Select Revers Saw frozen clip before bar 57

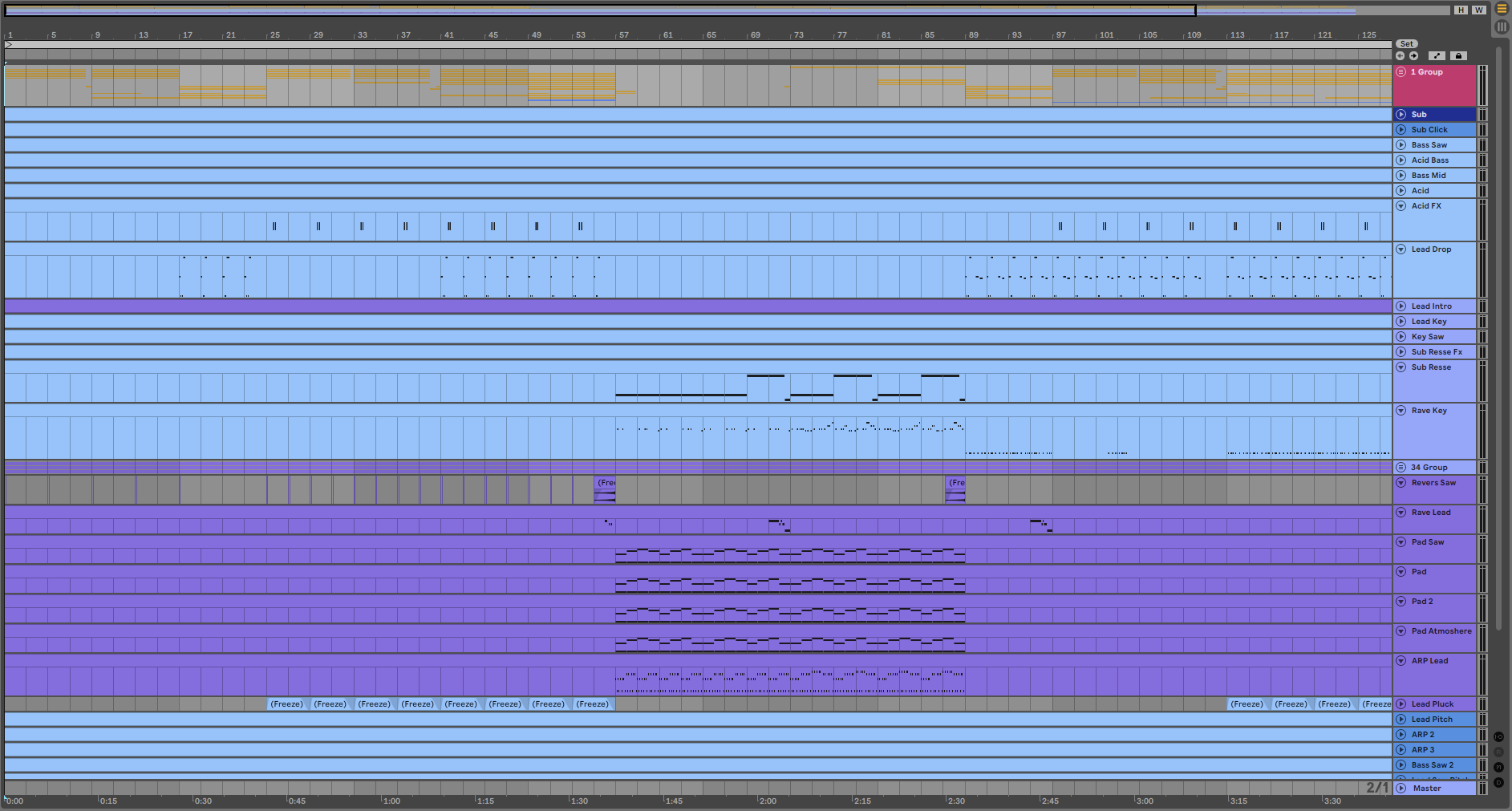point(605,489)
